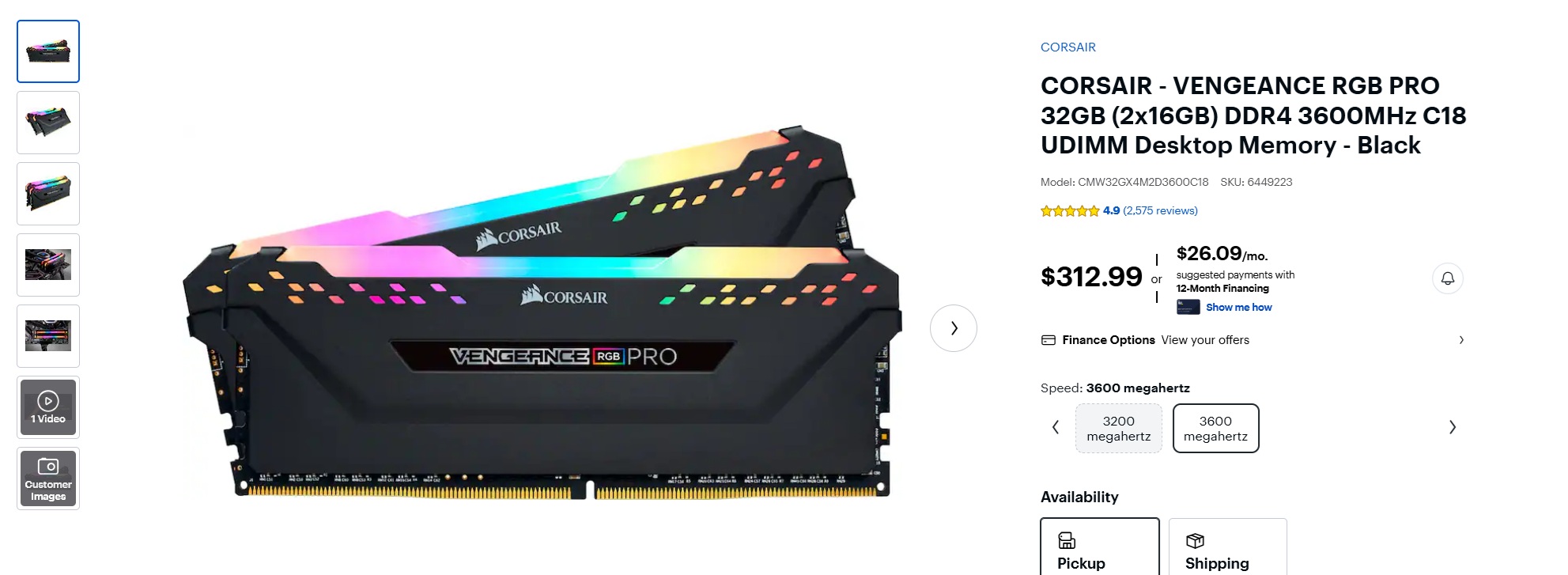
Task: Select 3600 megahertz speed option
Action: [1215, 429]
